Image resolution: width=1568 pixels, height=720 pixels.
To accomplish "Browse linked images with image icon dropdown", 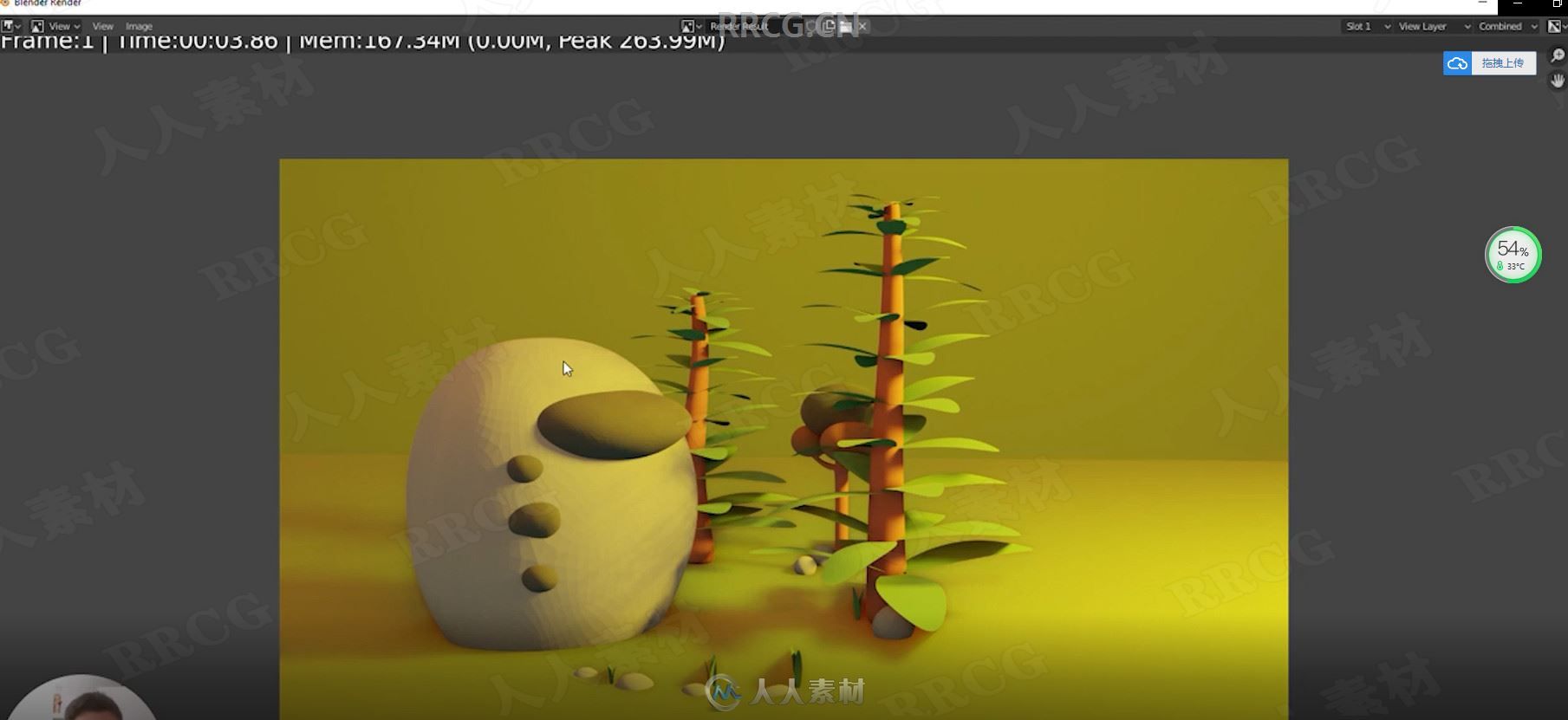I will (x=691, y=26).
